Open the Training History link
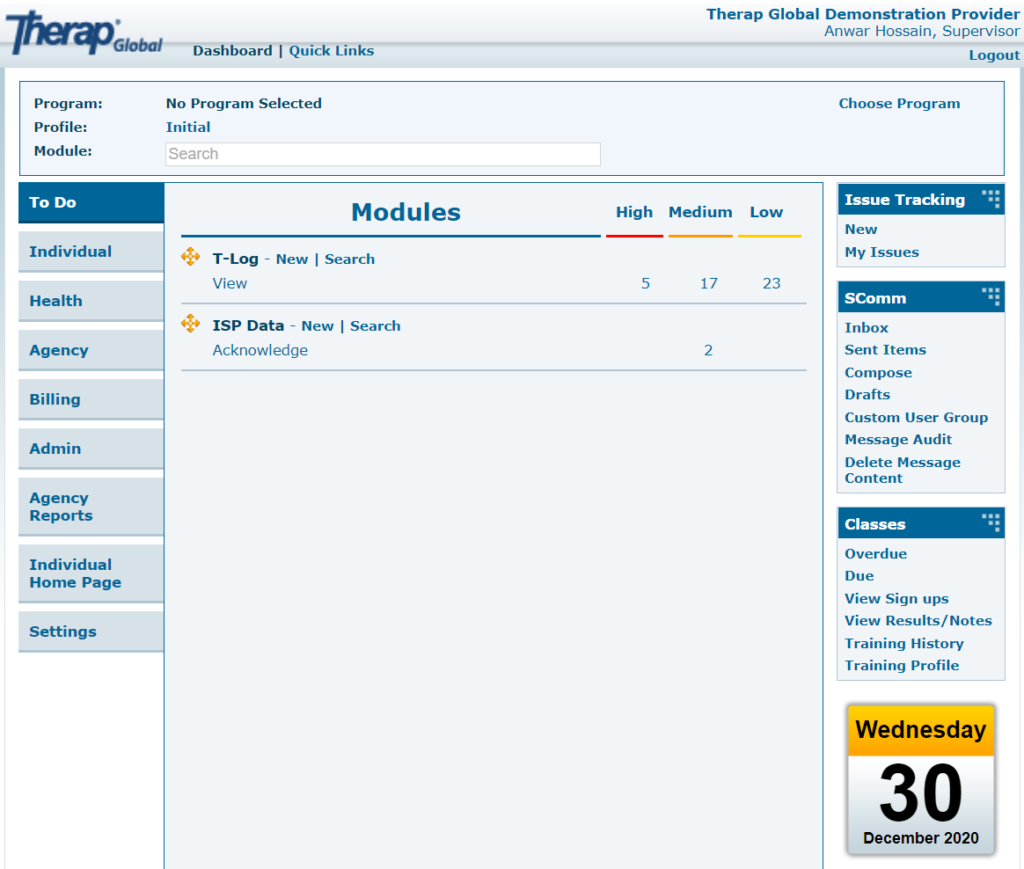Screen dimensions: 1024x869 tap(903, 644)
